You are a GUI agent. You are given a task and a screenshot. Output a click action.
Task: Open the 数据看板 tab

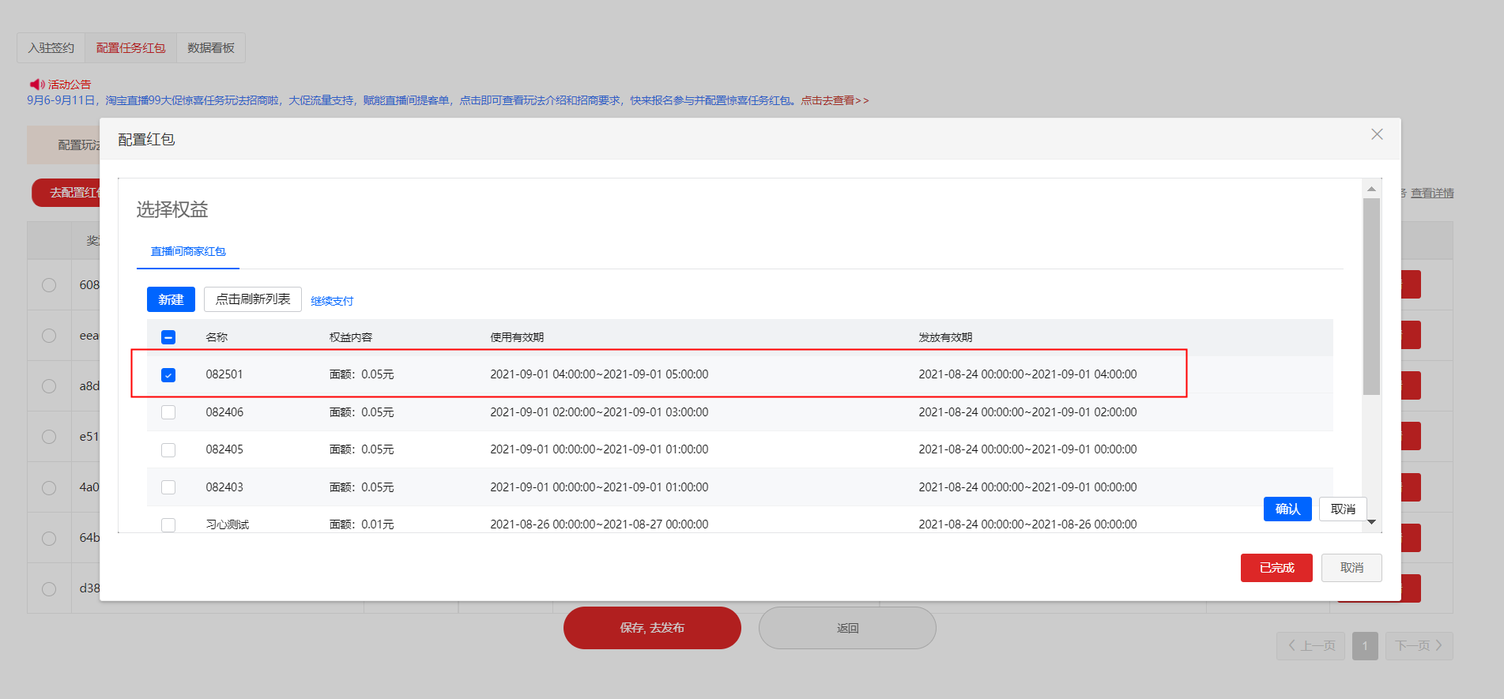pyautogui.click(x=211, y=48)
